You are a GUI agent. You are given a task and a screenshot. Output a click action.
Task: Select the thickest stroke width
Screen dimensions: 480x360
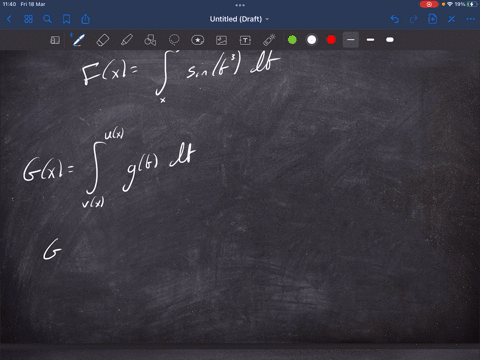390,40
